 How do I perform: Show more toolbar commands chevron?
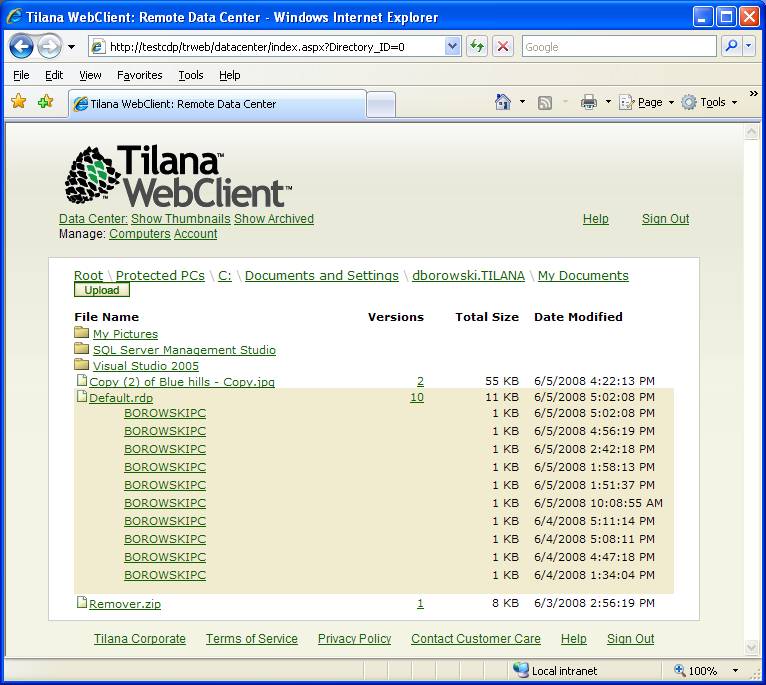[x=754, y=93]
